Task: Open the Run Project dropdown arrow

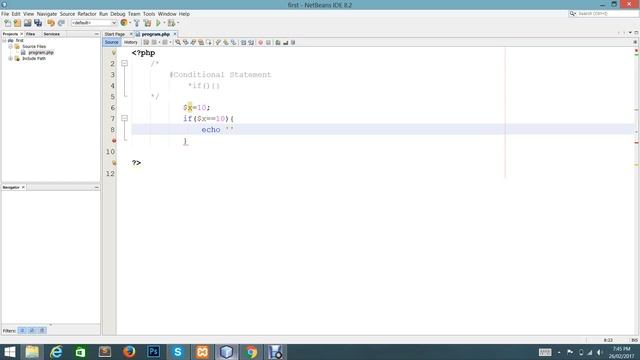Action: (x=164, y=23)
